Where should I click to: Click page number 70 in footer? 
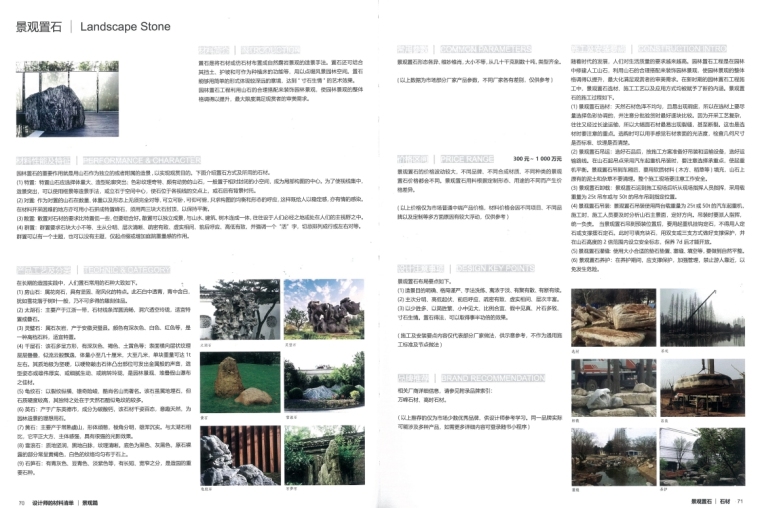(x=21, y=501)
